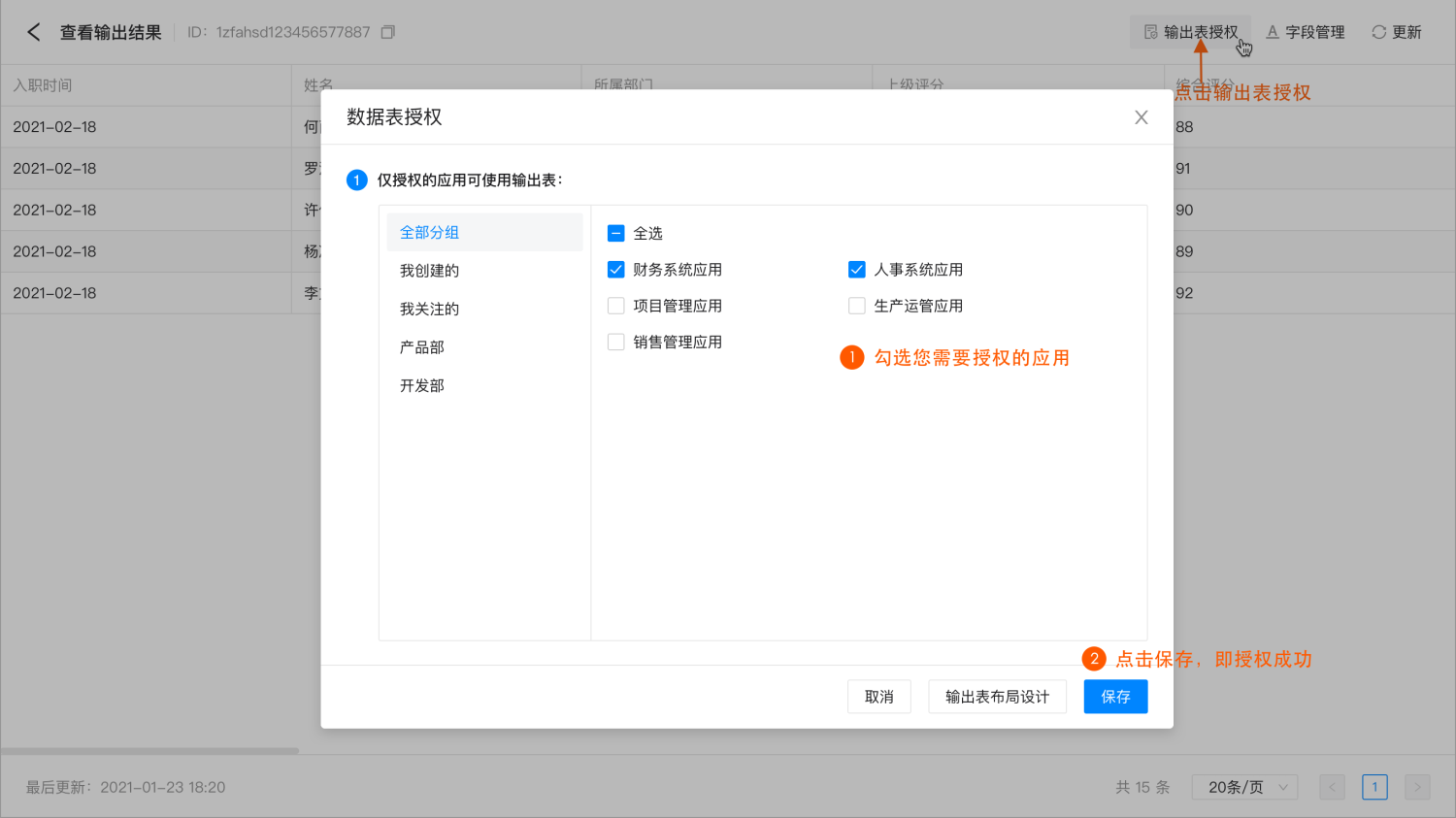Select page 1 in pagination
The width and height of the screenshot is (1456, 818).
click(x=1374, y=787)
